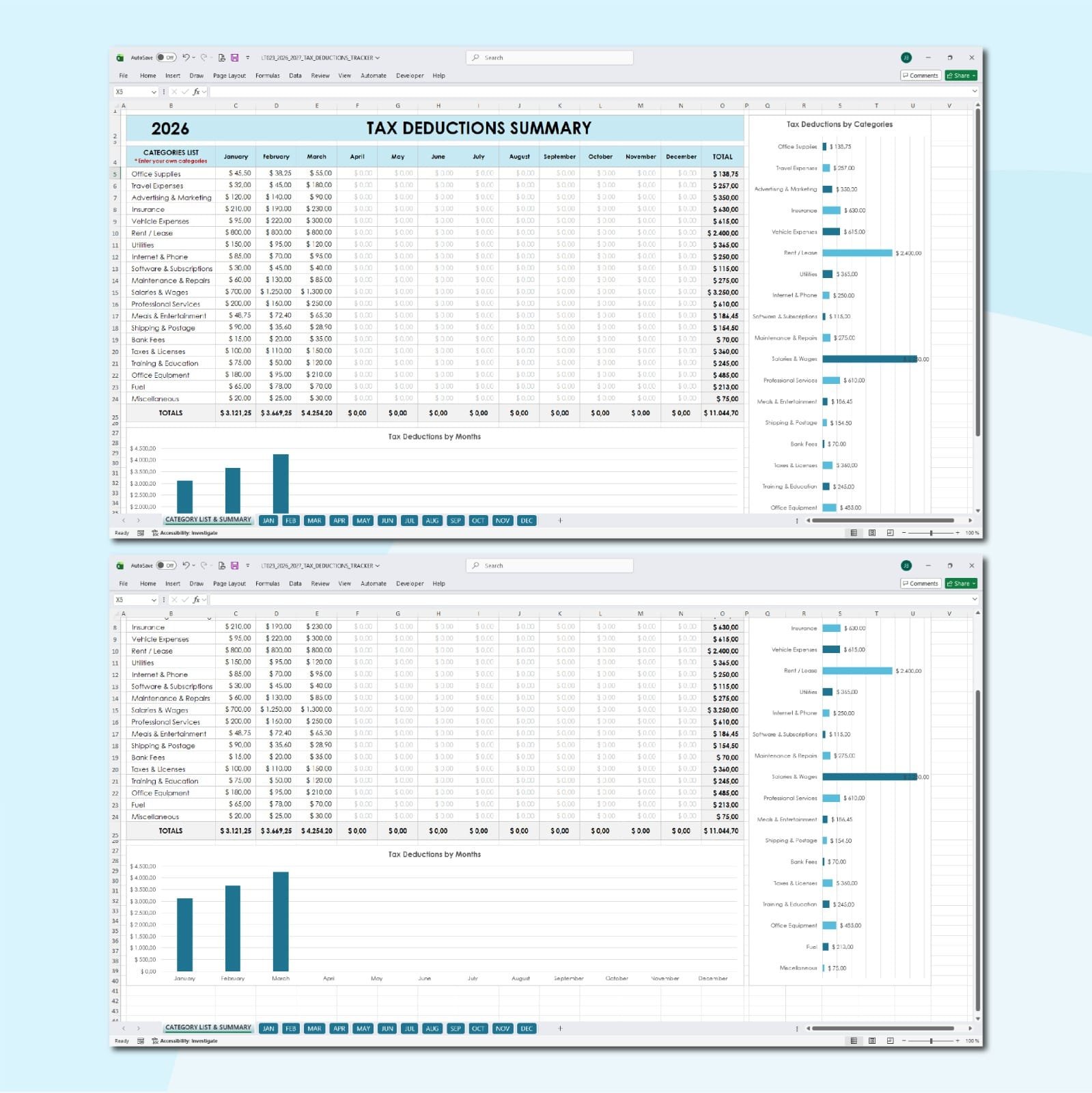
Task: Toggle AutoSave switch in the bottom window
Action: (x=166, y=566)
